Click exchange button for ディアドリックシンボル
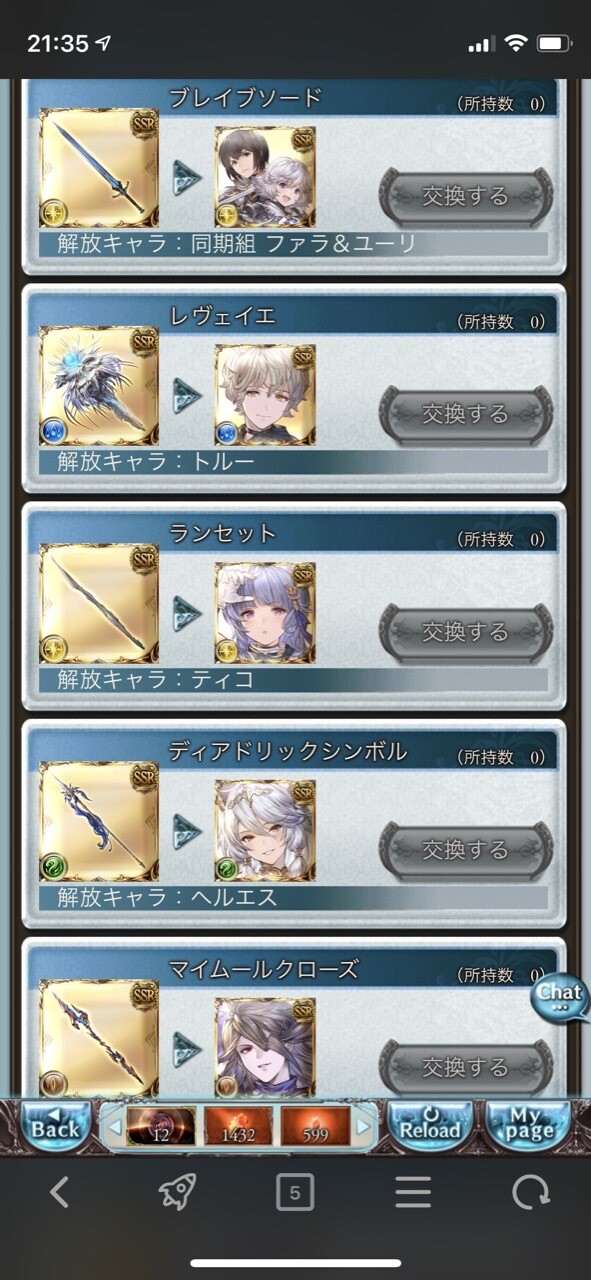The image size is (591, 1280). [466, 850]
